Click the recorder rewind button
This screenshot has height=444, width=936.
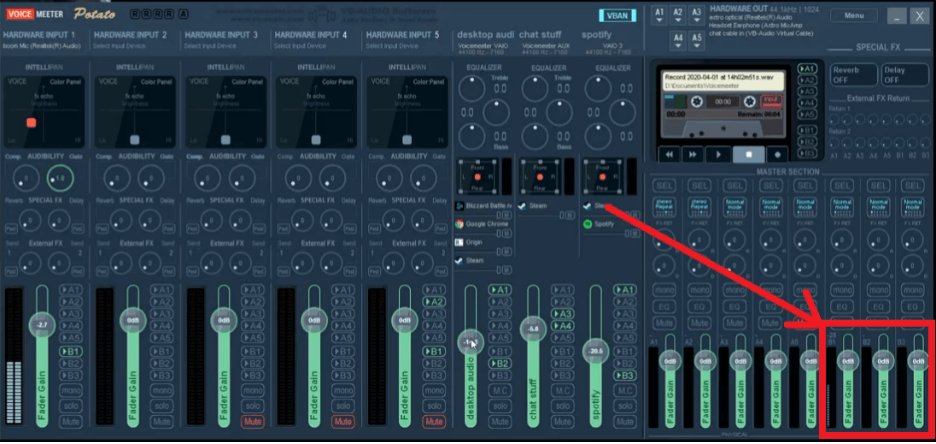(x=669, y=154)
